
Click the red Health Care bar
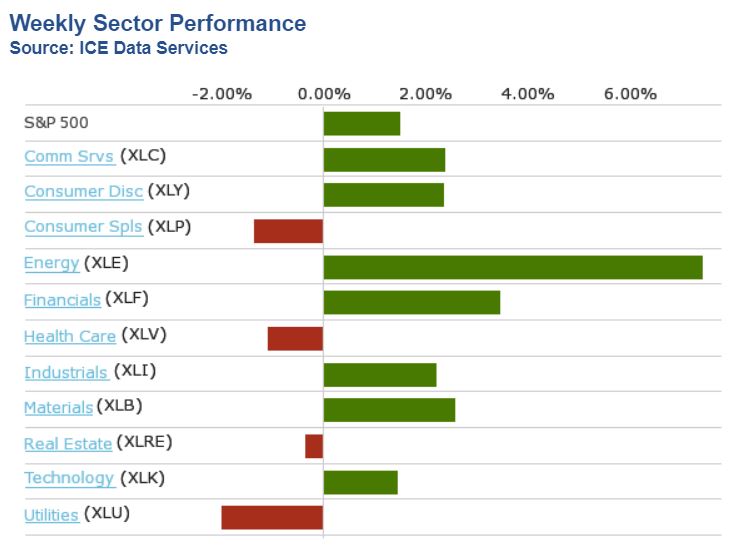click(x=295, y=338)
